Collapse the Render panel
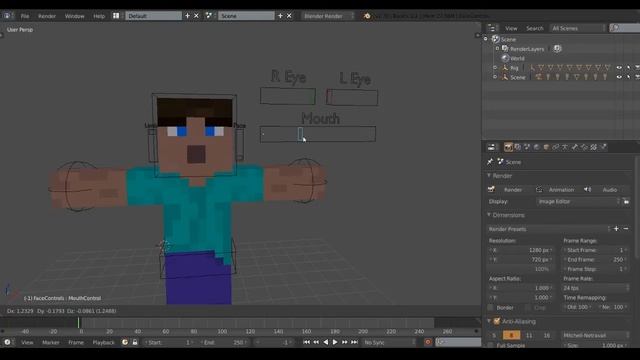This screenshot has width=640, height=360. (x=489, y=176)
